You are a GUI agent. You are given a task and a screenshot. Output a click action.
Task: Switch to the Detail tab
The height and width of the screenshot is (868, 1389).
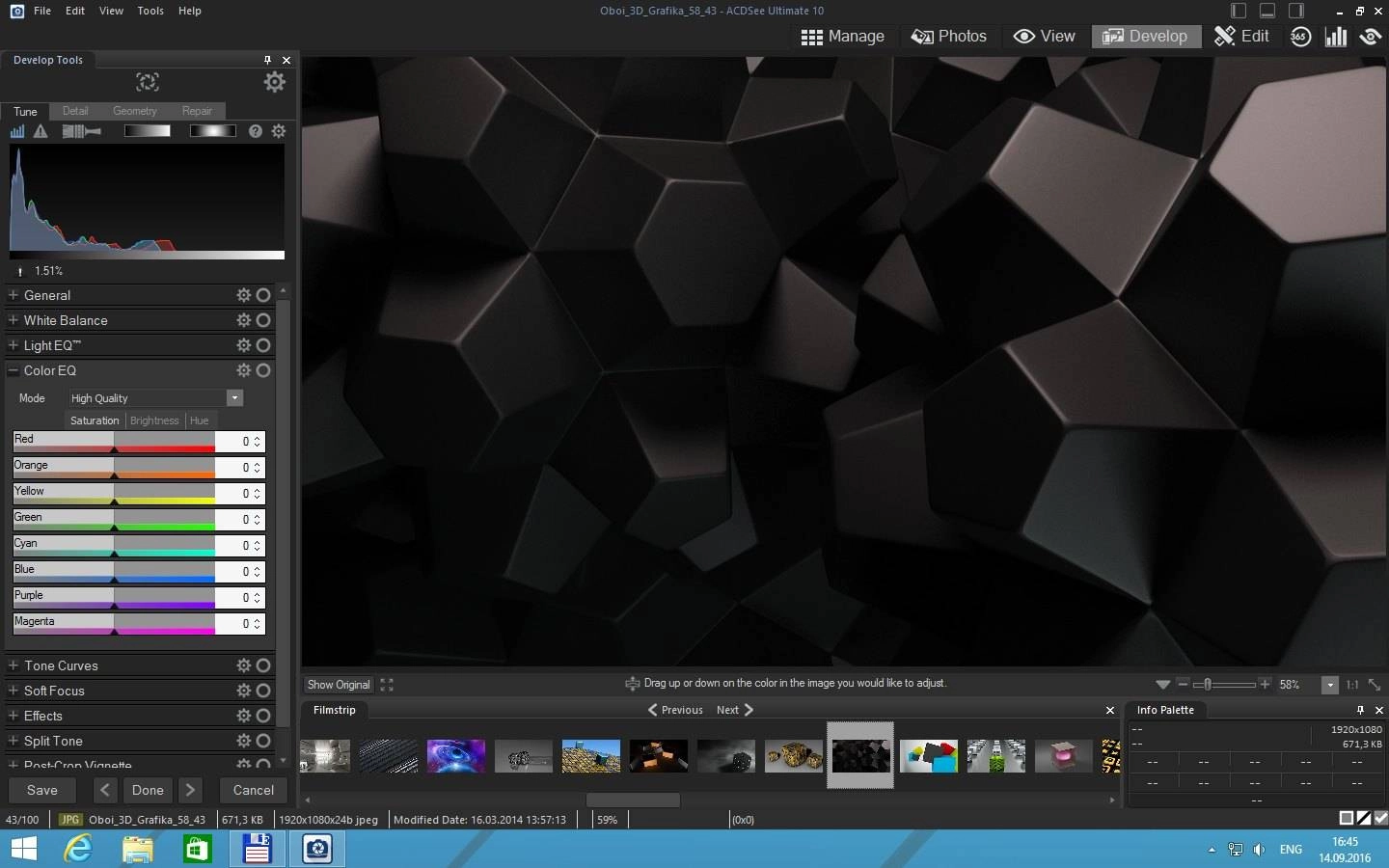click(x=75, y=111)
